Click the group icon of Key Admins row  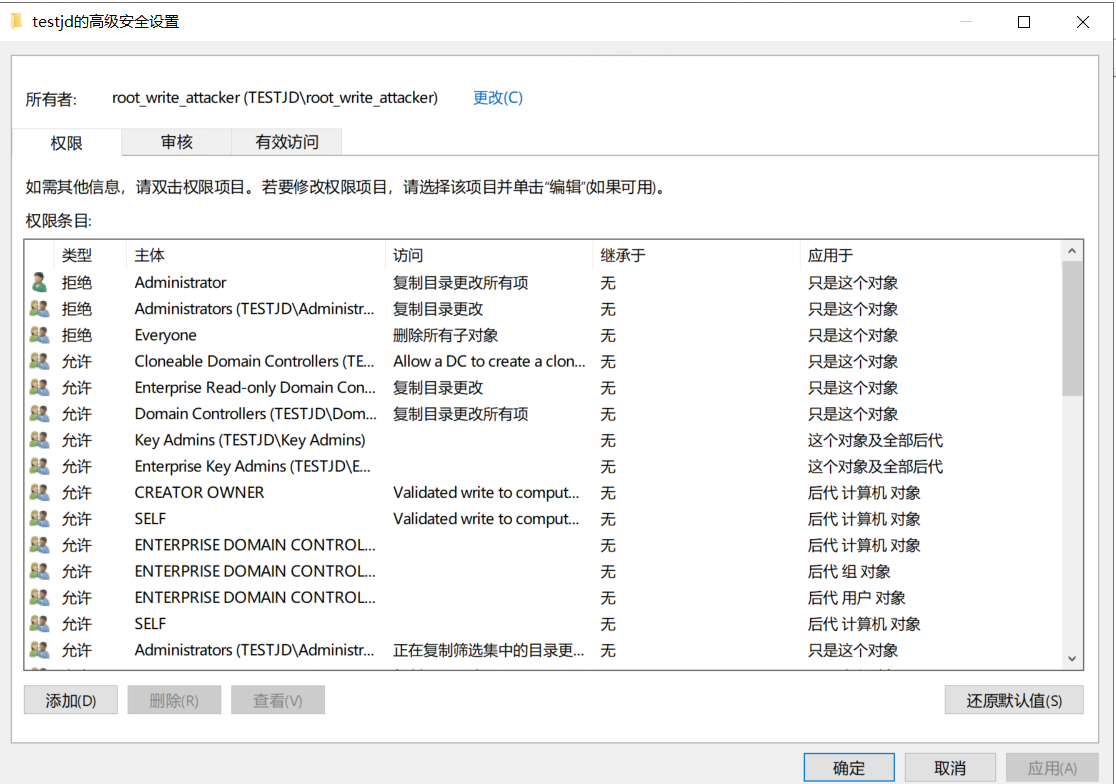tap(39, 440)
